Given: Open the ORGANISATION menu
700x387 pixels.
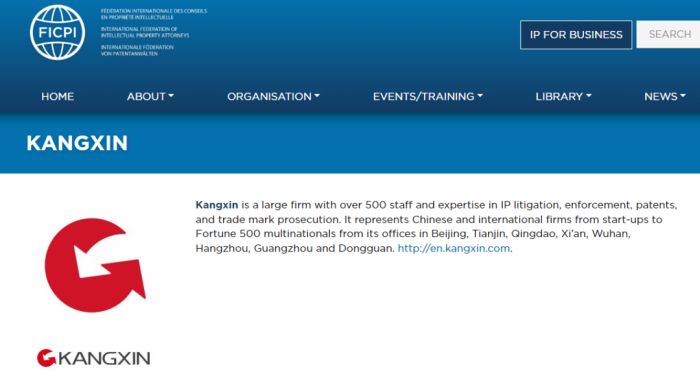Looking at the screenshot, I should click(x=273, y=96).
